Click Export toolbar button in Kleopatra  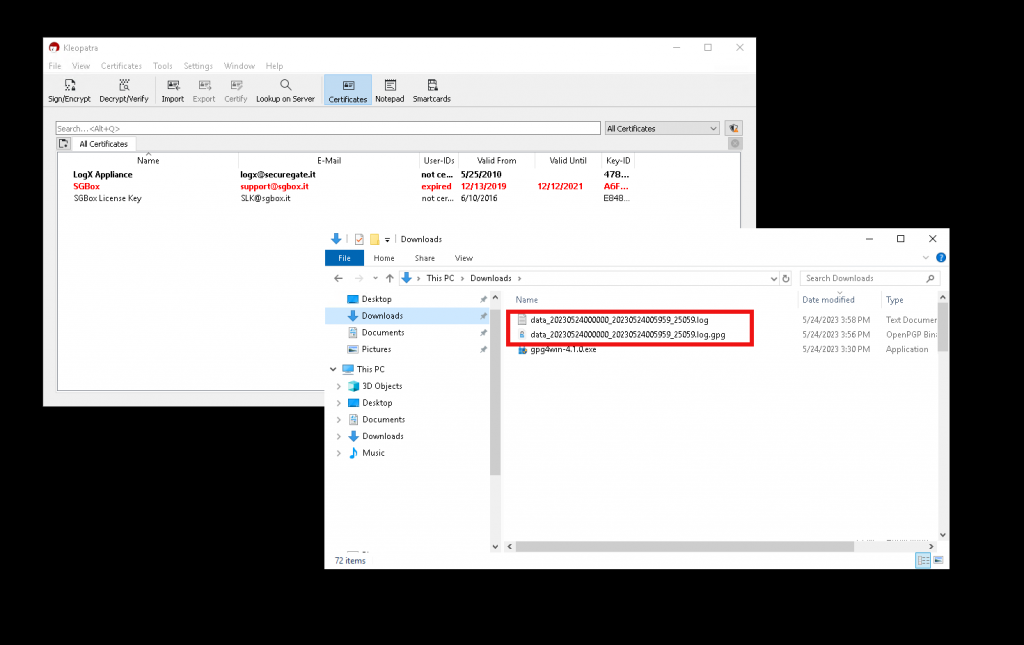(204, 91)
